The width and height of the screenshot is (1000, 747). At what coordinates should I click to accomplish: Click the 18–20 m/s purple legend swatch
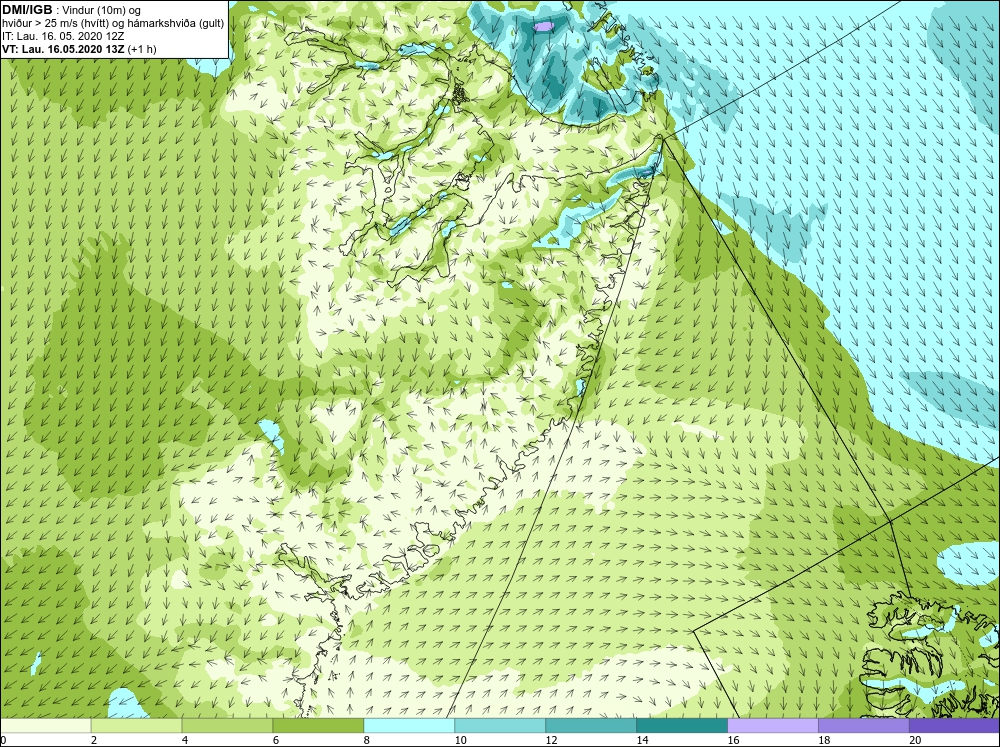(864, 726)
